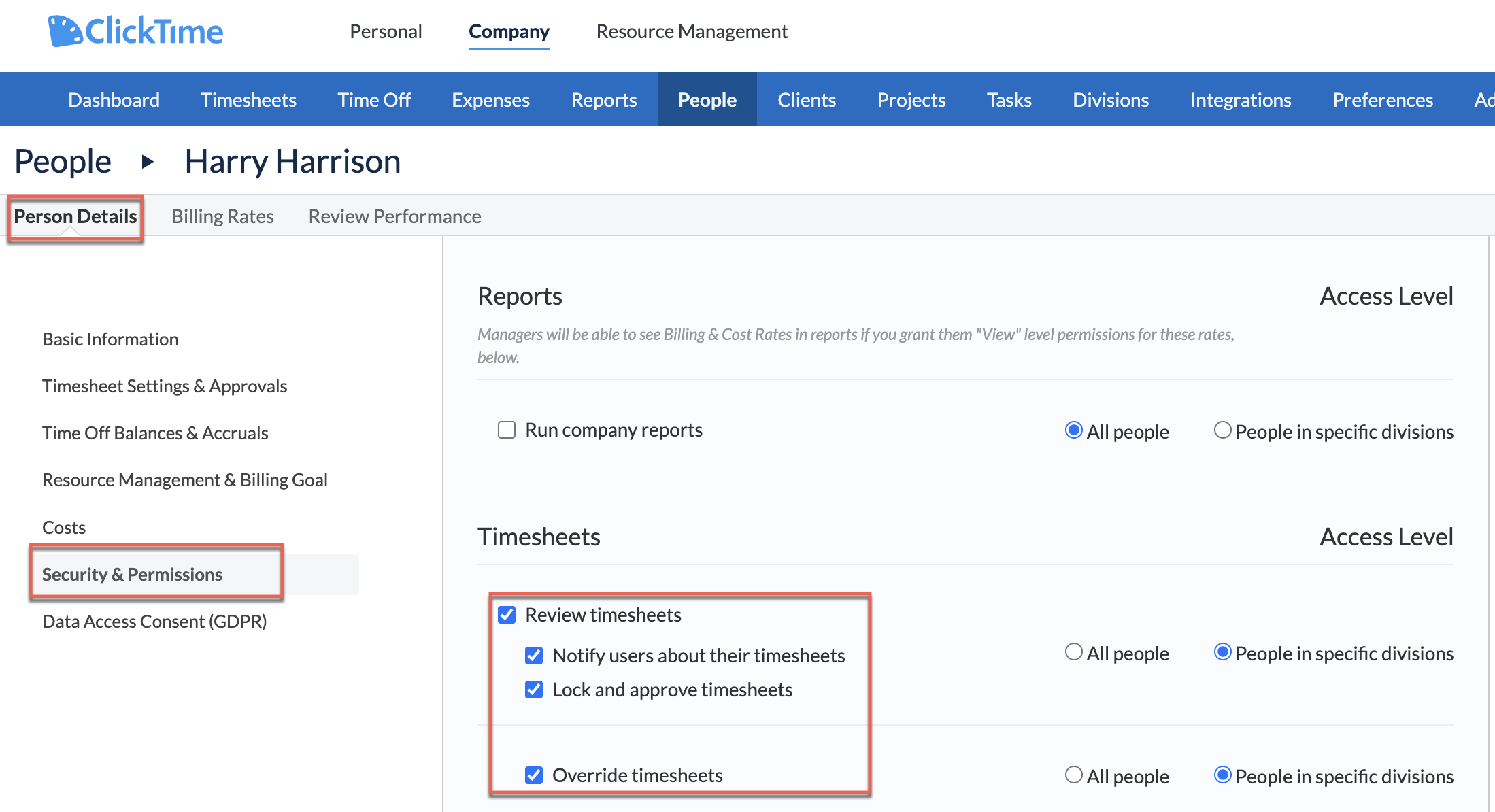Open Time Off Balances & Accruals
Screen dimensions: 1495x812
155,433
